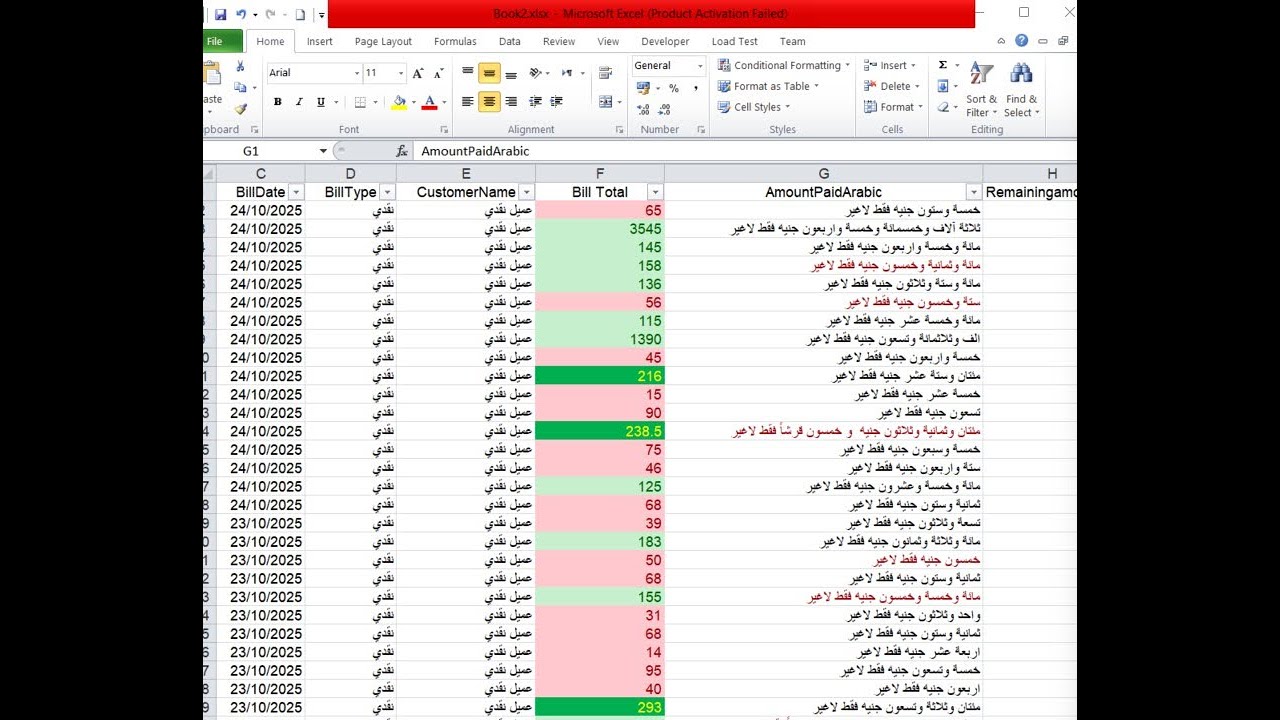Cut selection with the scissors icon
The height and width of the screenshot is (720, 1280).
pyautogui.click(x=240, y=66)
